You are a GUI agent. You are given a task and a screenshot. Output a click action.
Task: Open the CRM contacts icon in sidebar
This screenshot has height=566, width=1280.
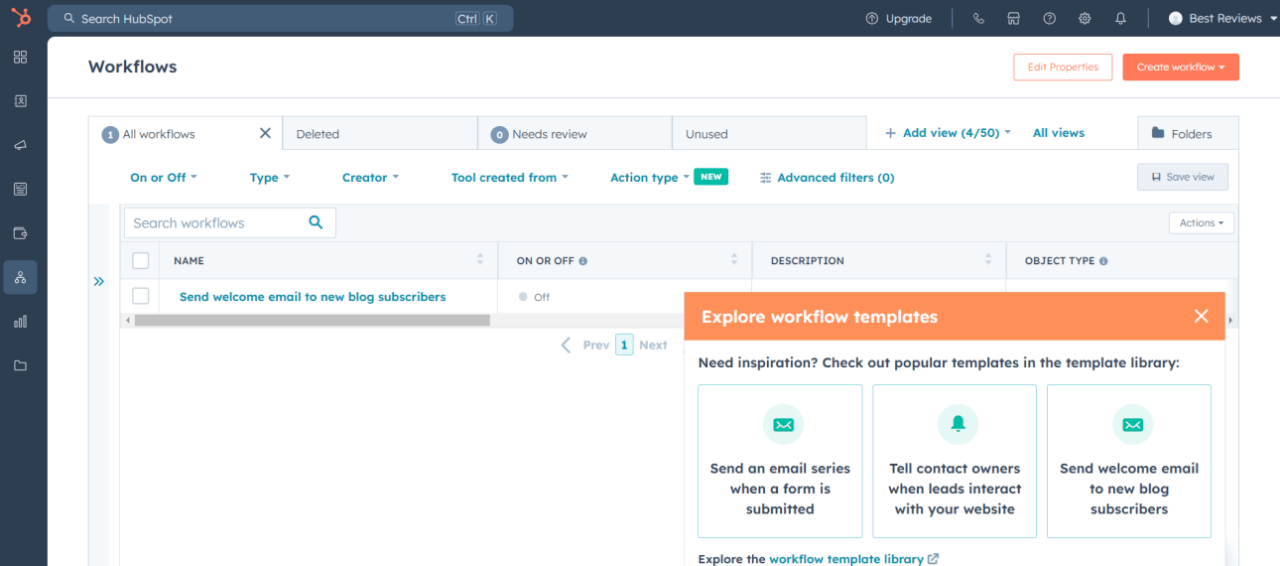(20, 101)
